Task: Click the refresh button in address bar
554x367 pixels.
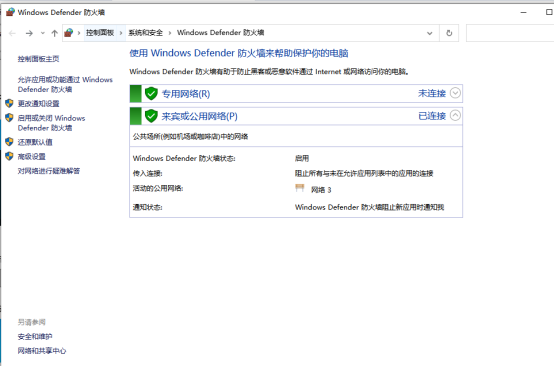Action: click(x=449, y=33)
